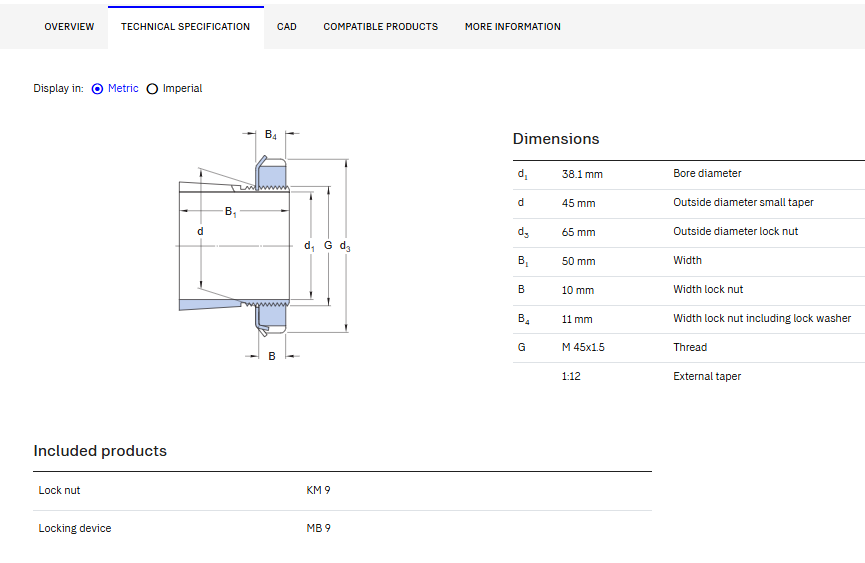The width and height of the screenshot is (865, 563).
Task: Open the Overview tab
Action: pyautogui.click(x=69, y=26)
